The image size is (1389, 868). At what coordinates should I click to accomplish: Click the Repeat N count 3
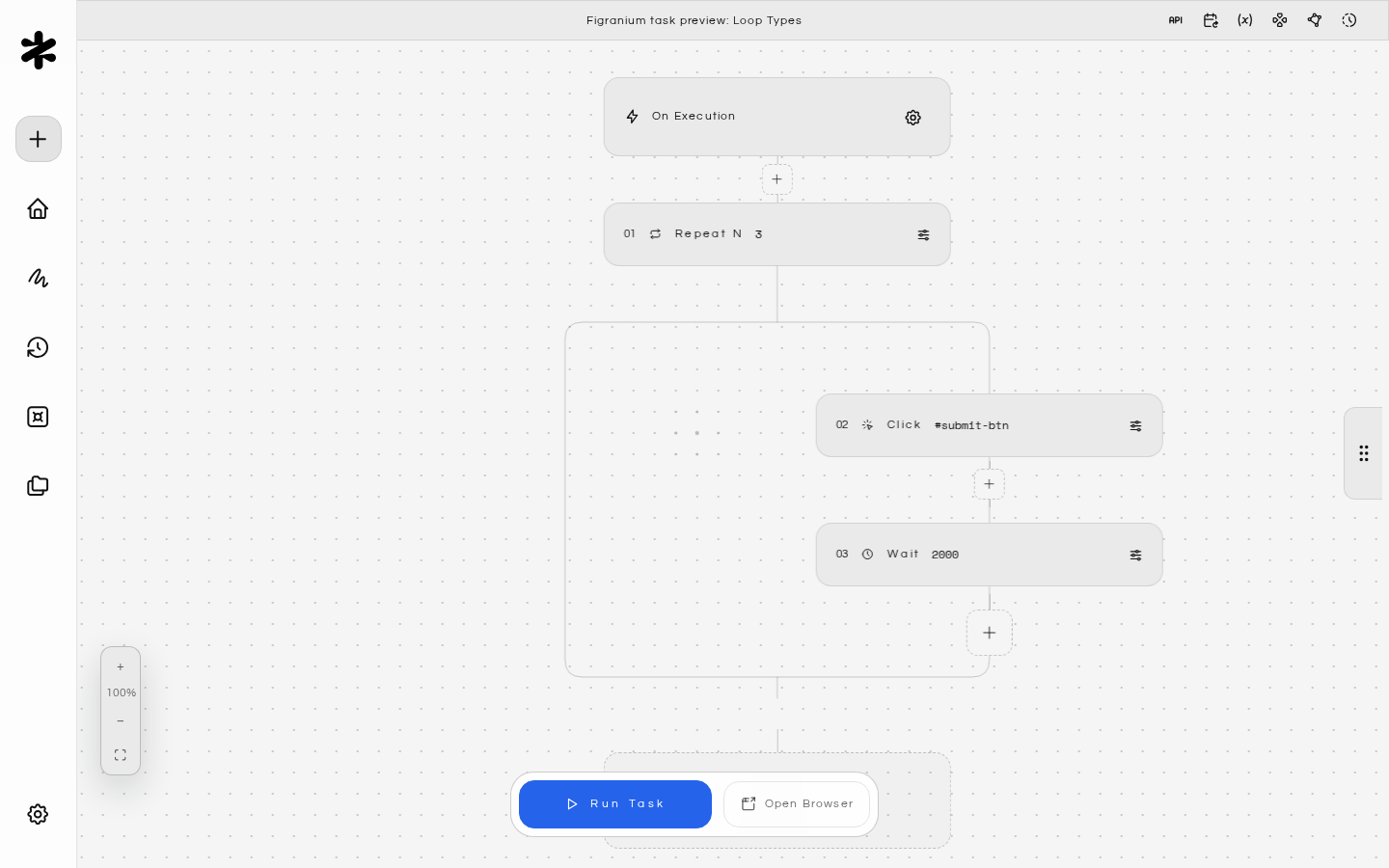[759, 234]
